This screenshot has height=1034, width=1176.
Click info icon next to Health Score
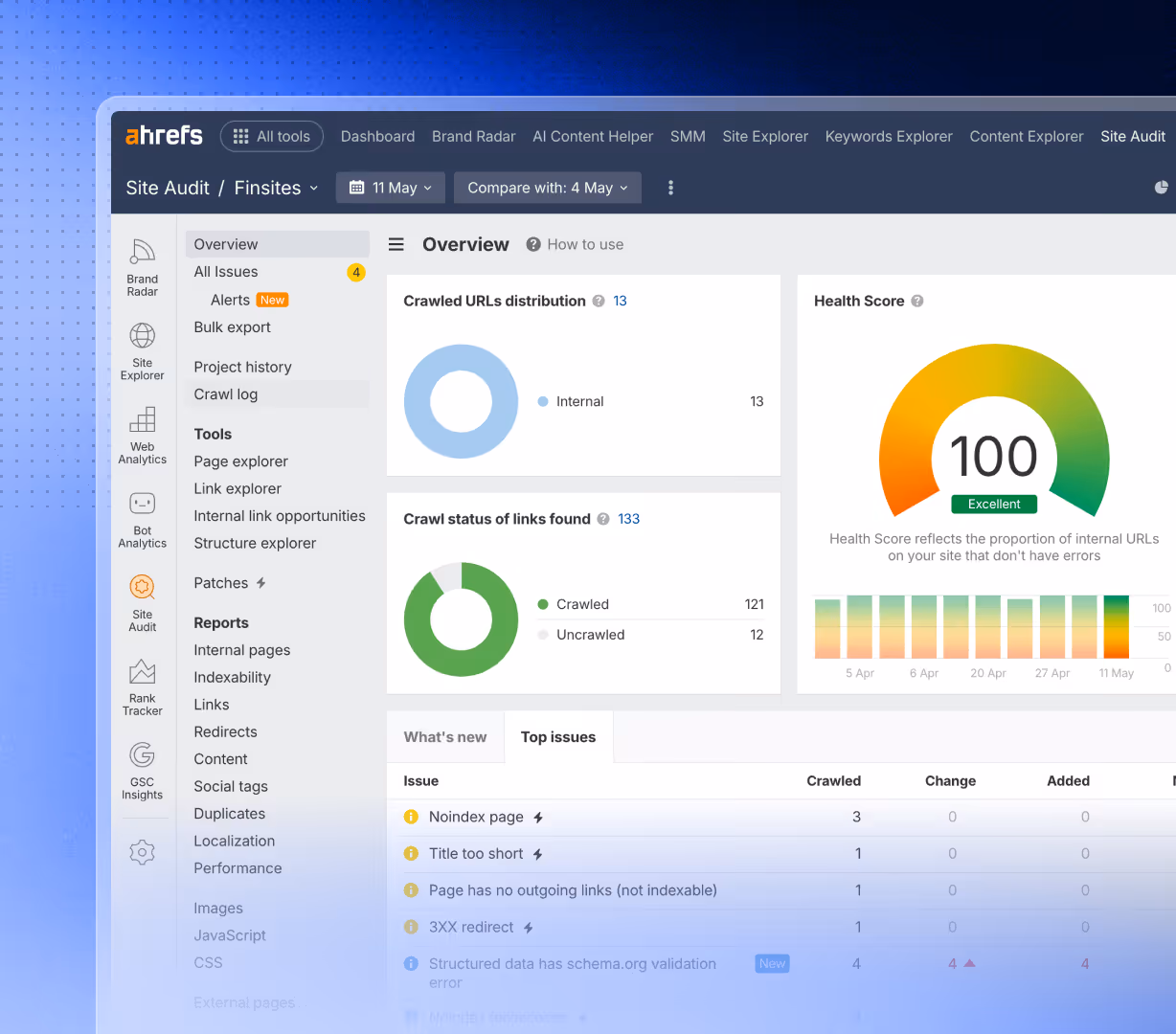pos(917,301)
